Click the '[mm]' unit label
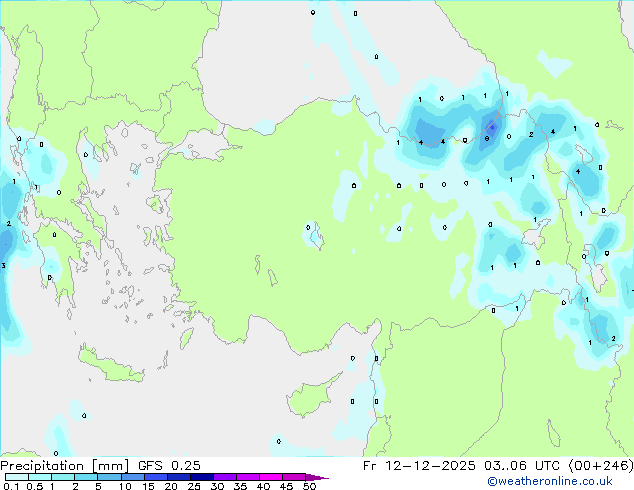Image resolution: width=634 pixels, height=490 pixels. tap(110, 466)
